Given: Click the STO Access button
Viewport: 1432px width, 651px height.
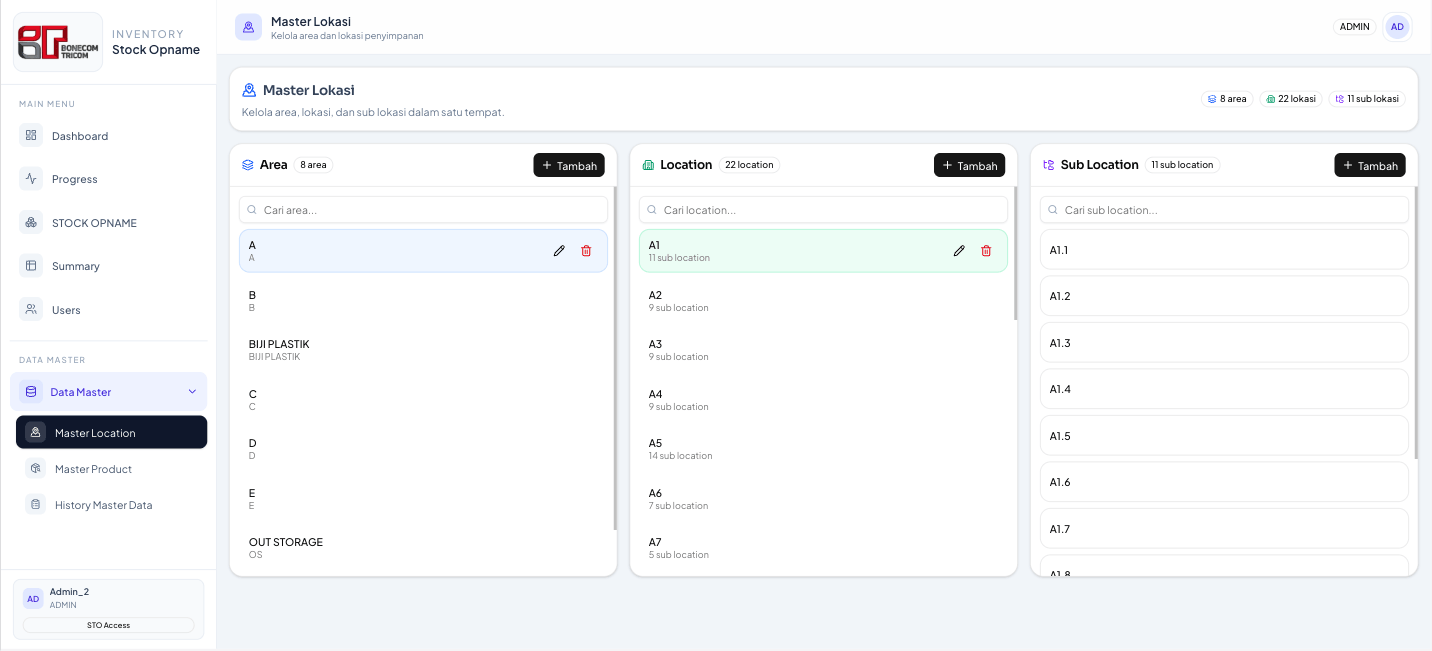Looking at the screenshot, I should coord(108,625).
